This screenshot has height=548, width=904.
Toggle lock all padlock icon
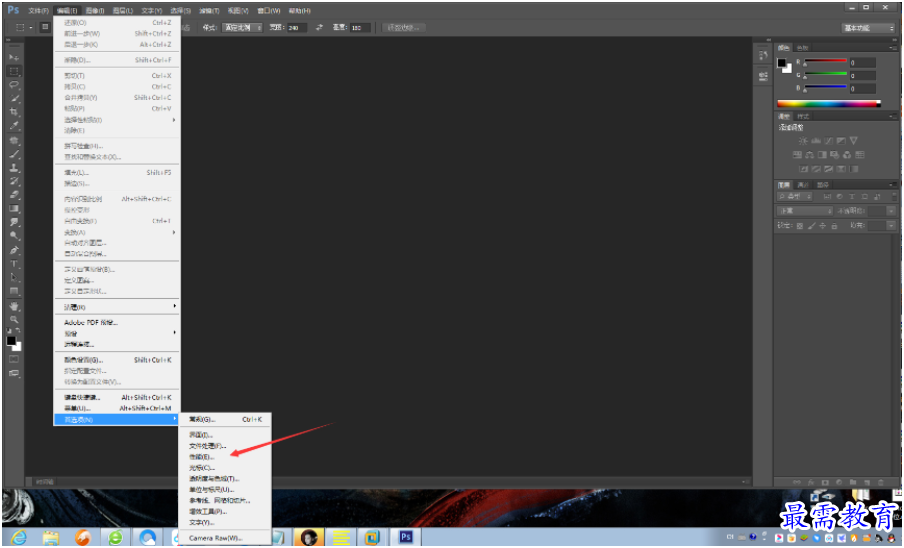(x=834, y=226)
